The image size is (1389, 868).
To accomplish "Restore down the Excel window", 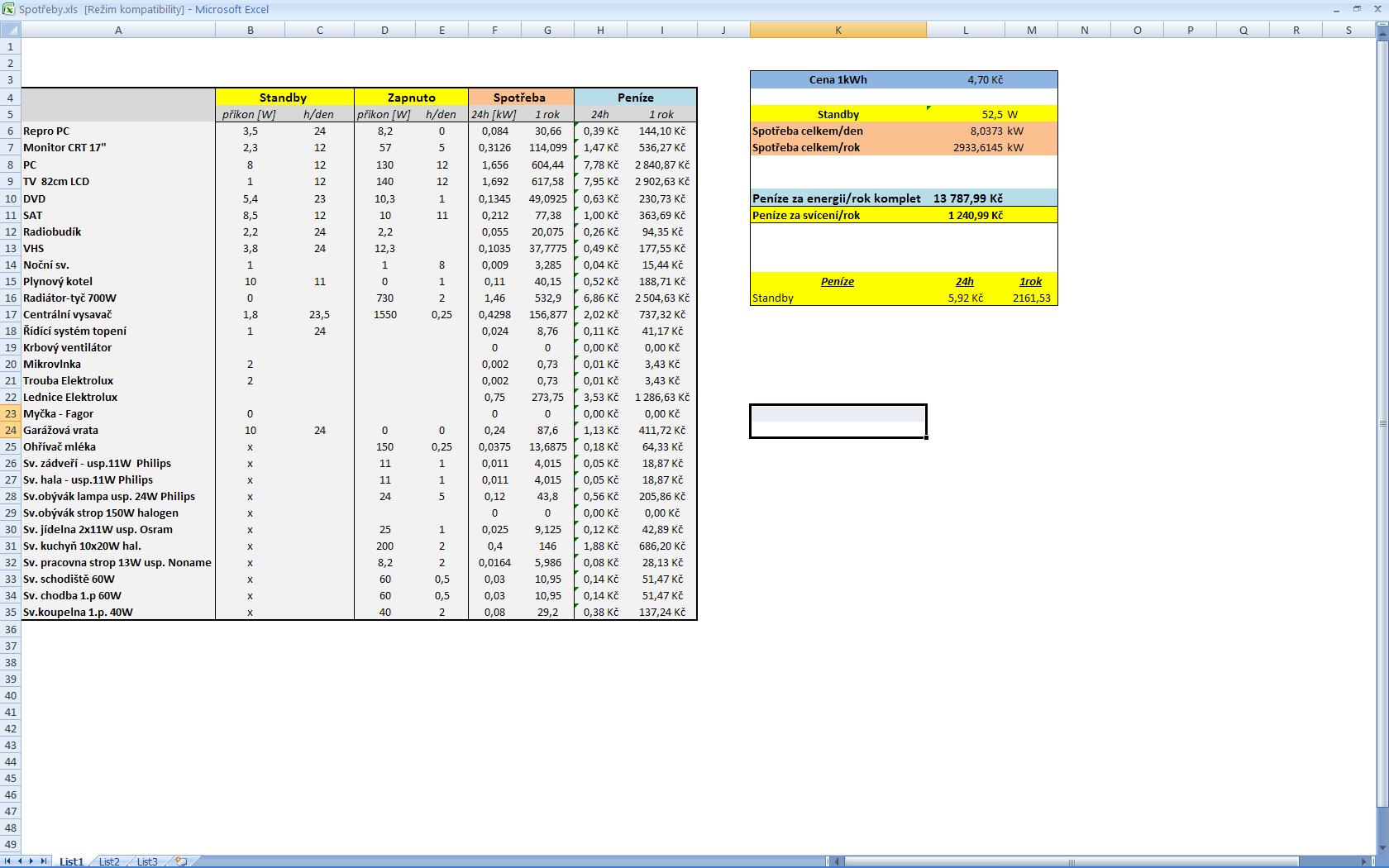I will pyautogui.click(x=1357, y=9).
